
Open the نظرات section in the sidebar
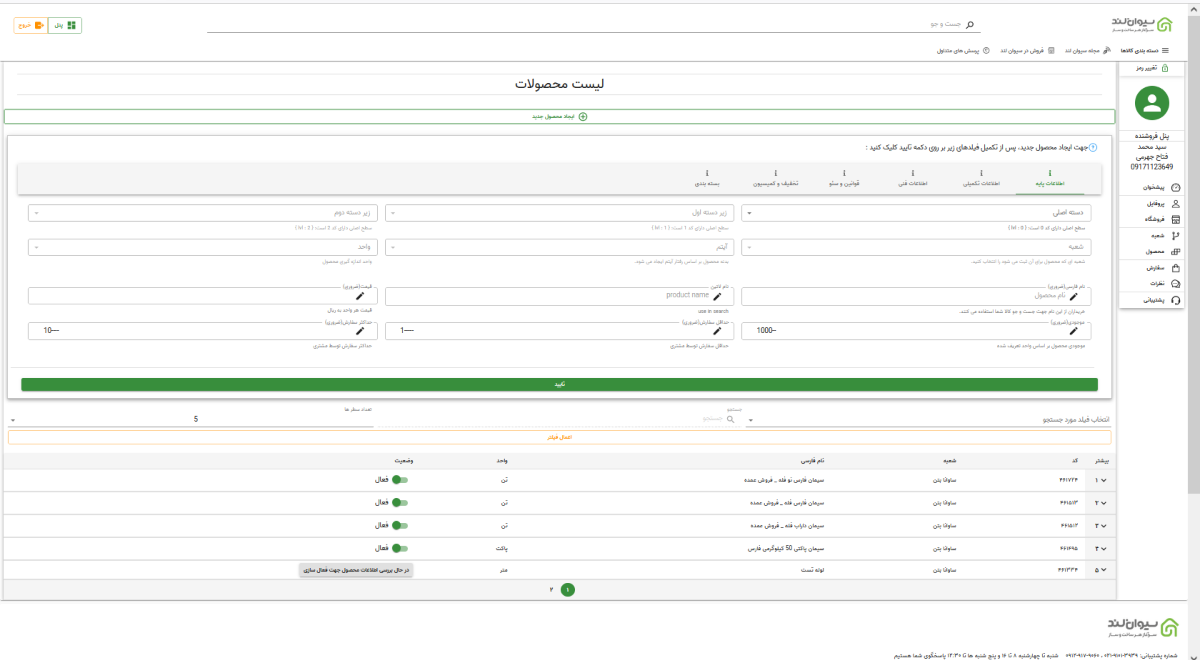(x=1162, y=283)
